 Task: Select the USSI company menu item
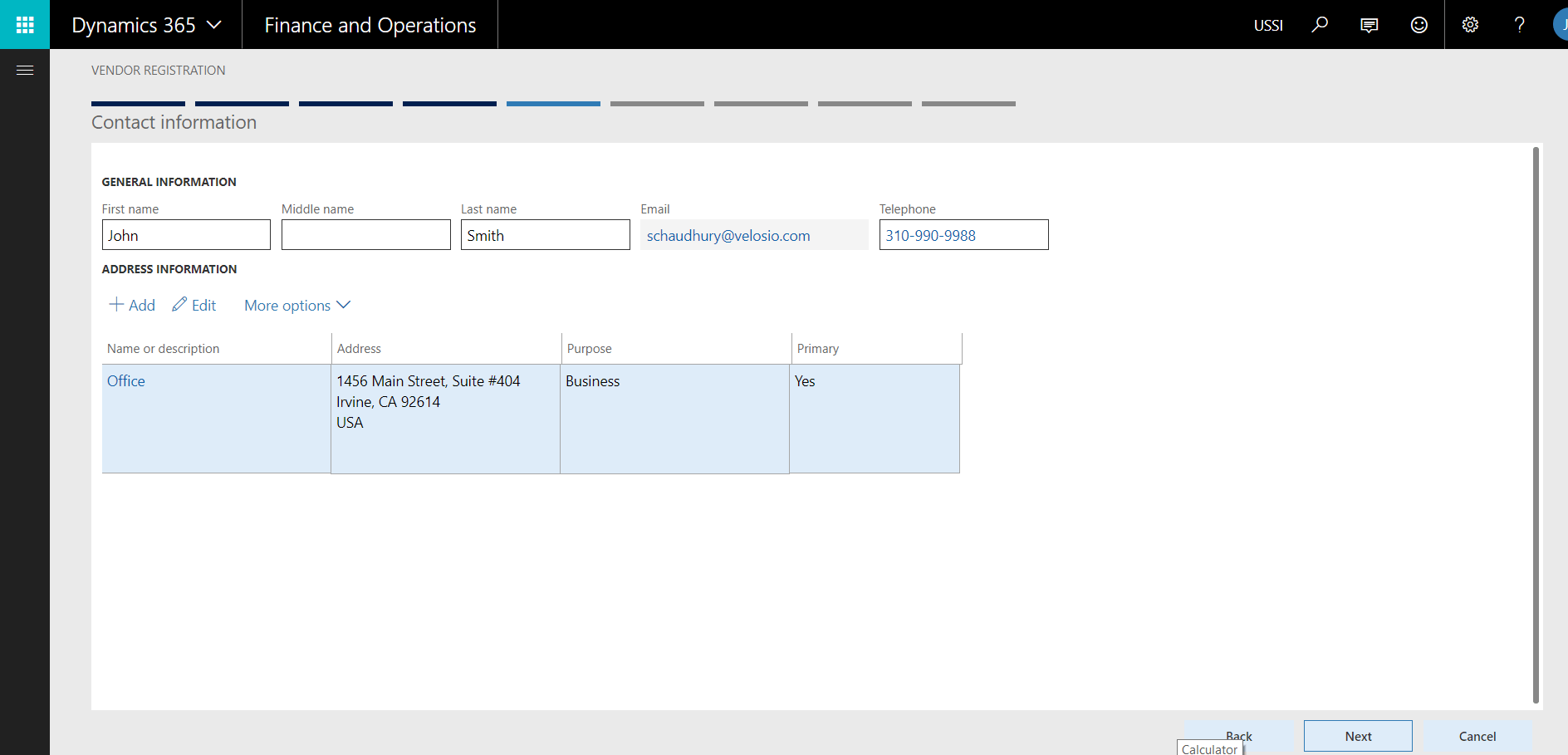[x=1268, y=26]
